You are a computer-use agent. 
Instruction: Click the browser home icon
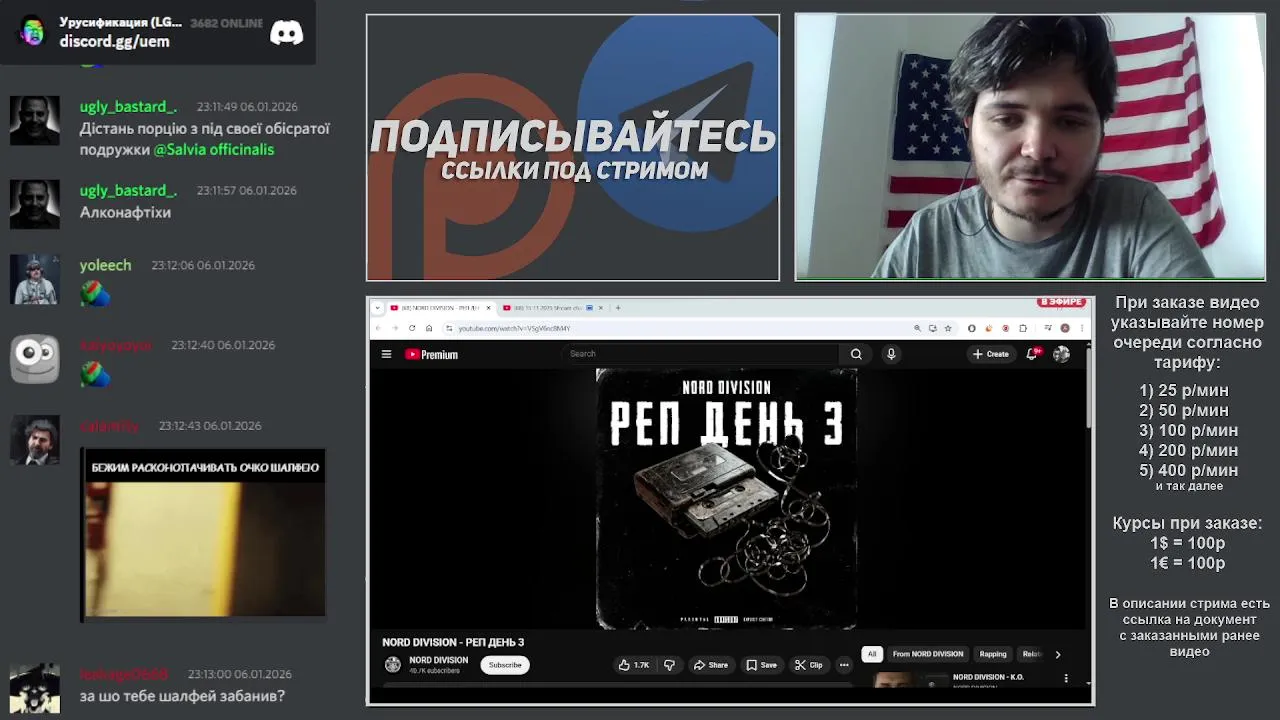(429, 328)
